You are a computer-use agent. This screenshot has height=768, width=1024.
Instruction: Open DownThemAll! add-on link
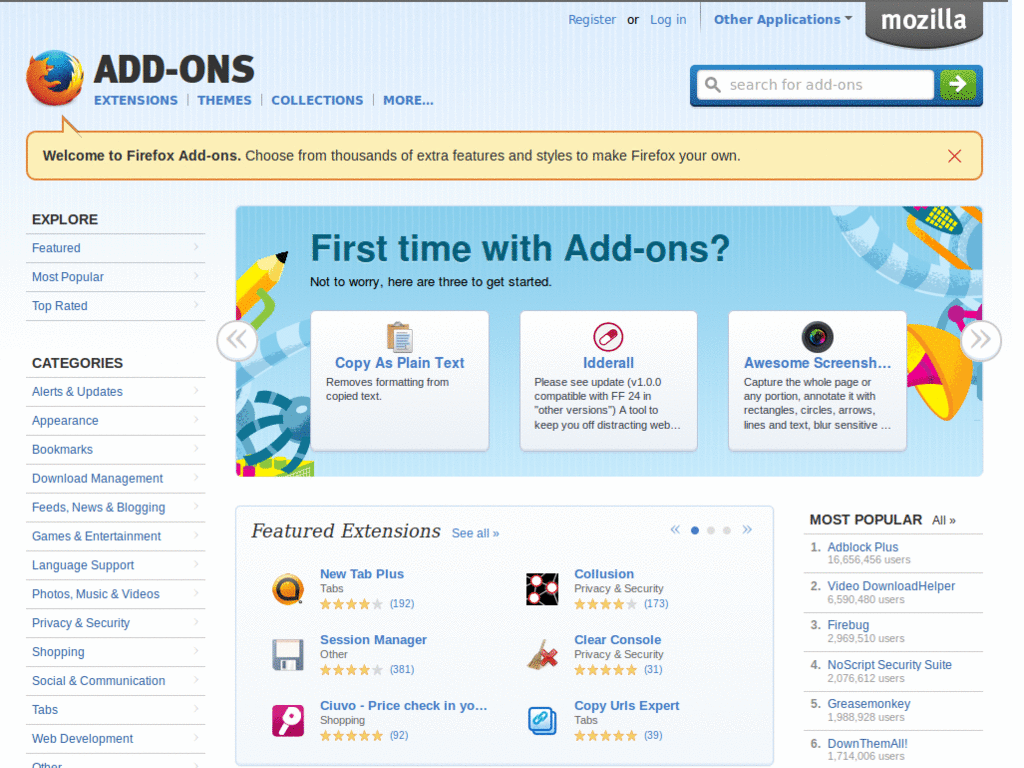tap(867, 744)
